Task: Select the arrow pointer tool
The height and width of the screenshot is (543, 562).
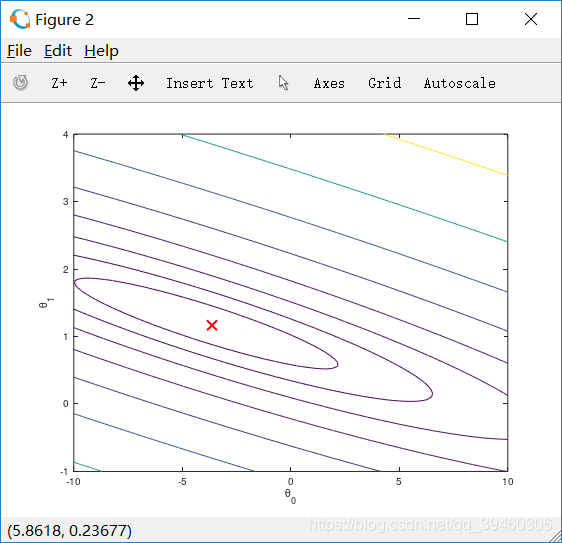Action: (284, 83)
